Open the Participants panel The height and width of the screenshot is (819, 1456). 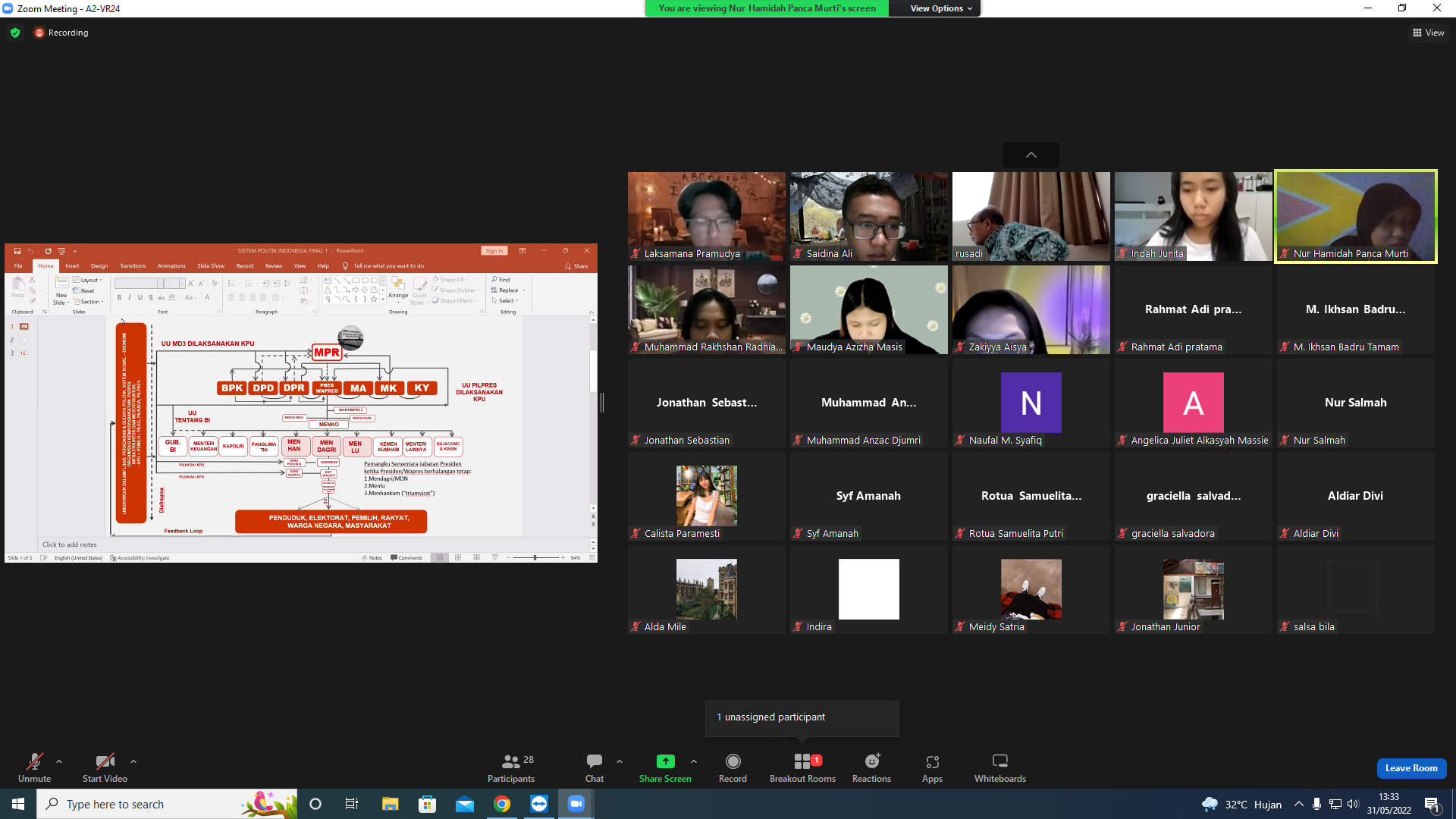[511, 767]
